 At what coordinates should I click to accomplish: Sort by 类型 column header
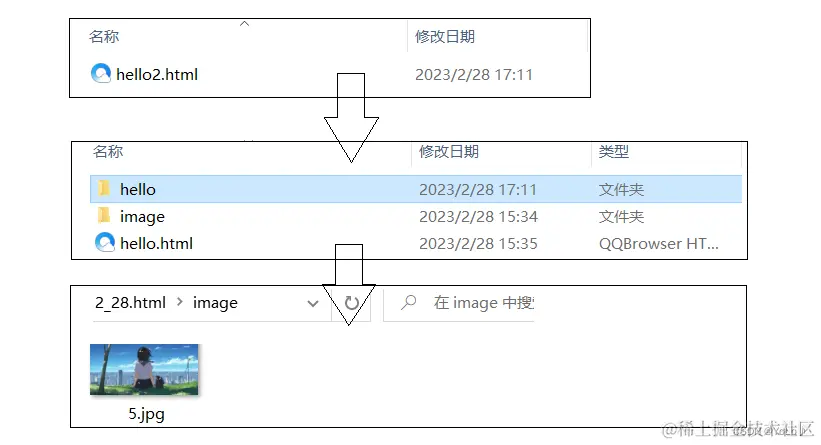point(614,152)
